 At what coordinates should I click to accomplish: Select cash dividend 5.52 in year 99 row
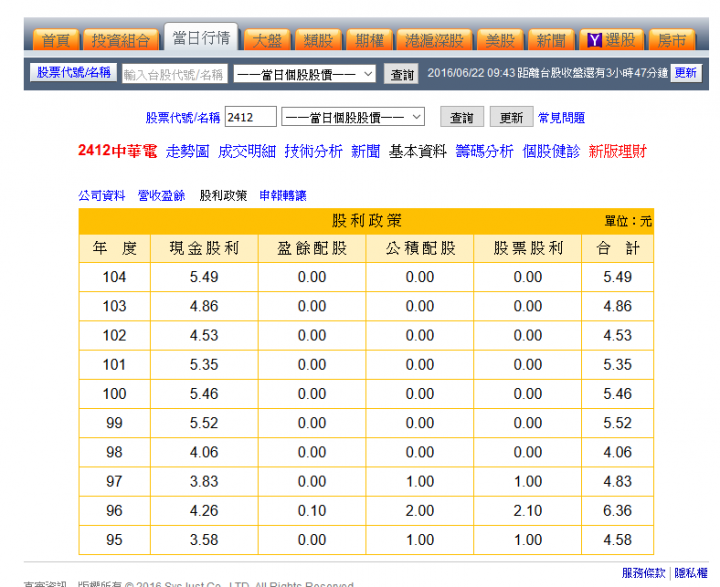[204, 423]
